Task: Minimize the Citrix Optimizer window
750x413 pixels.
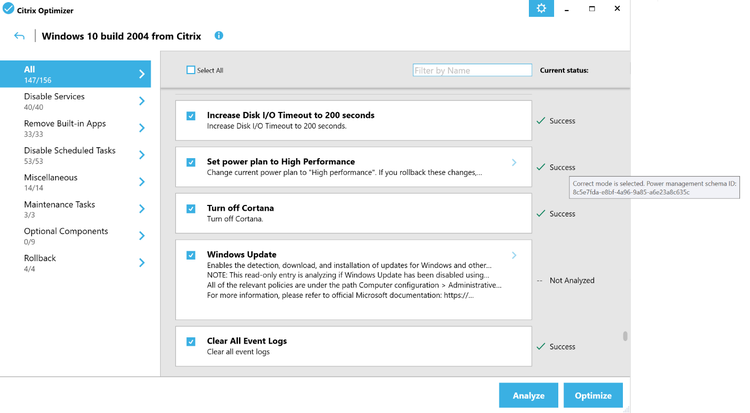Action: [x=566, y=9]
